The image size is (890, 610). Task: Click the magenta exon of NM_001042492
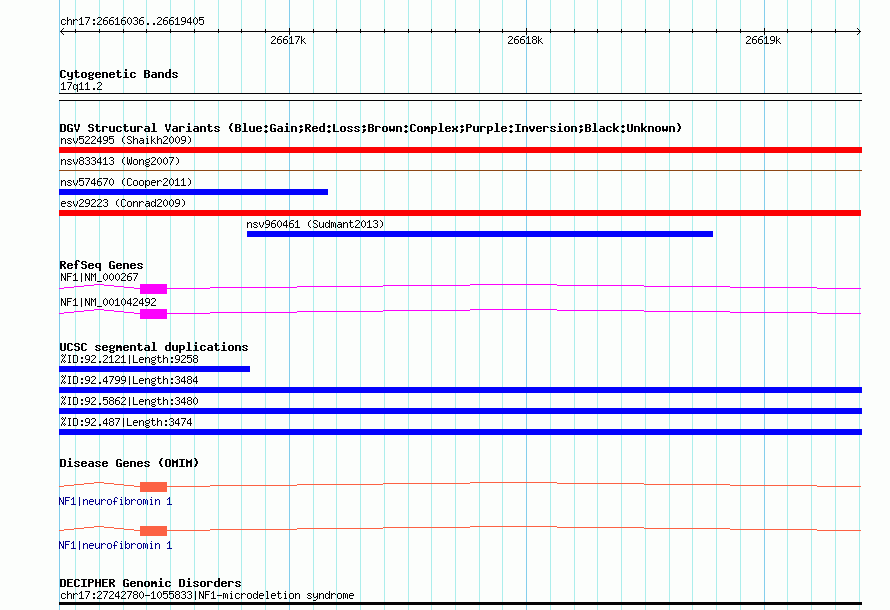(153, 314)
